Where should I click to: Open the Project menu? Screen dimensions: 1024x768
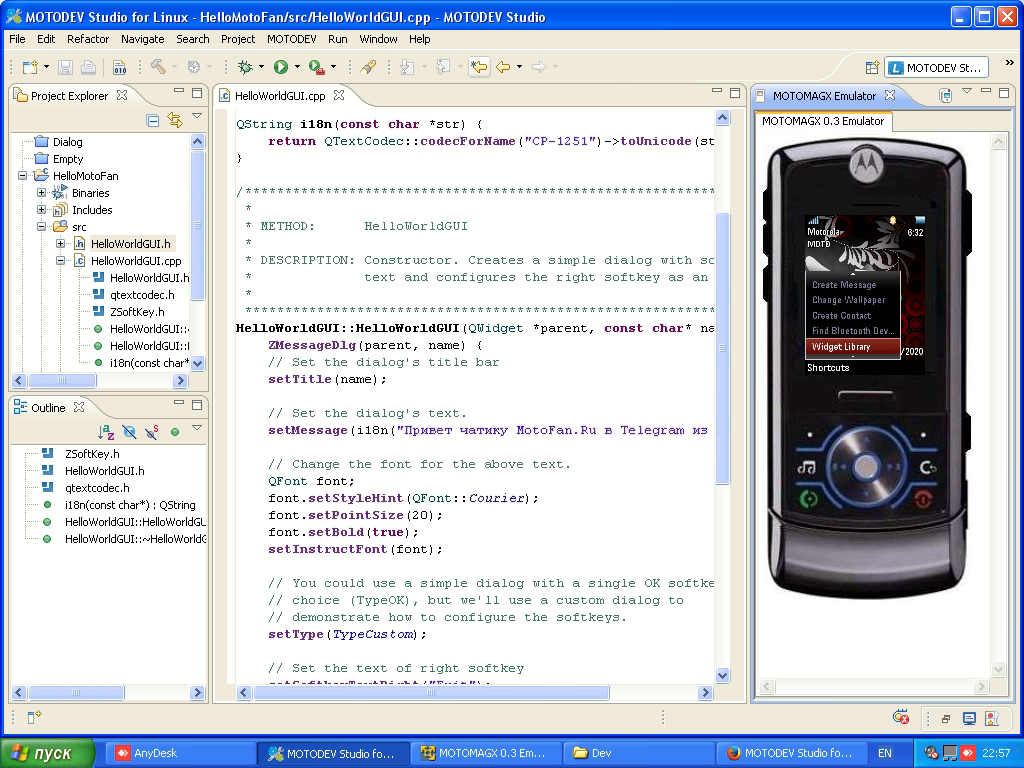coord(238,39)
